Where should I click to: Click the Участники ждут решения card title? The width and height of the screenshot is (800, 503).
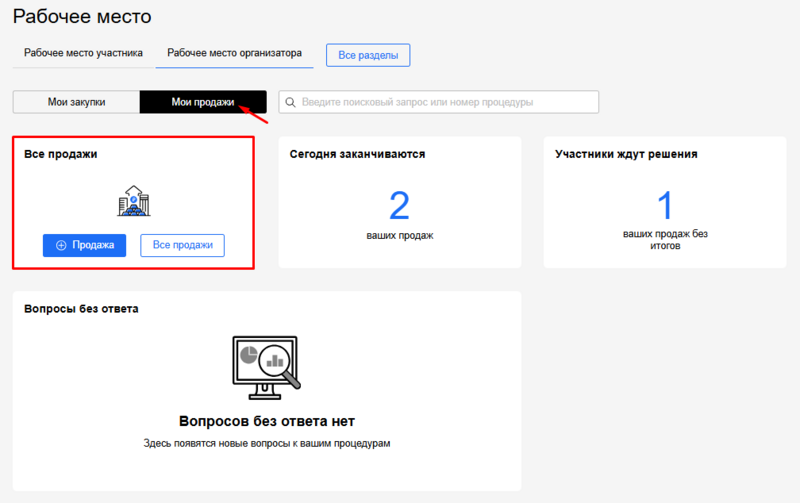[626, 154]
